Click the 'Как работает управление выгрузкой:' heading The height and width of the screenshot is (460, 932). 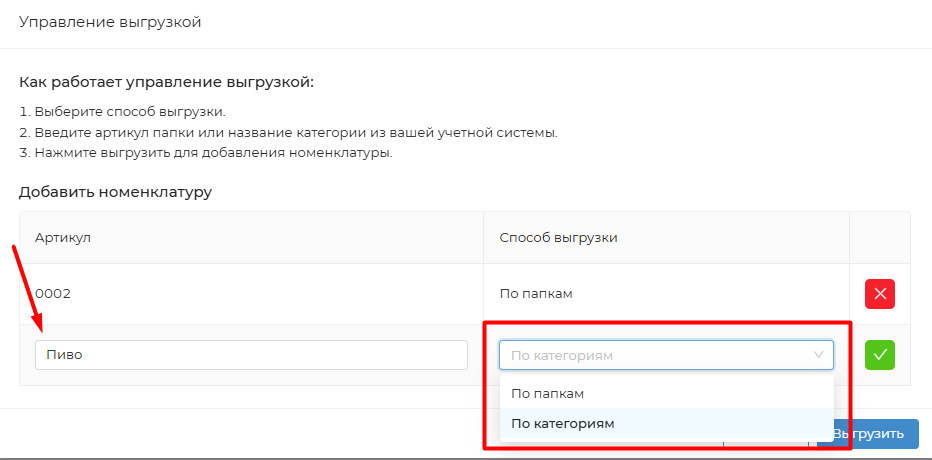coord(166,82)
